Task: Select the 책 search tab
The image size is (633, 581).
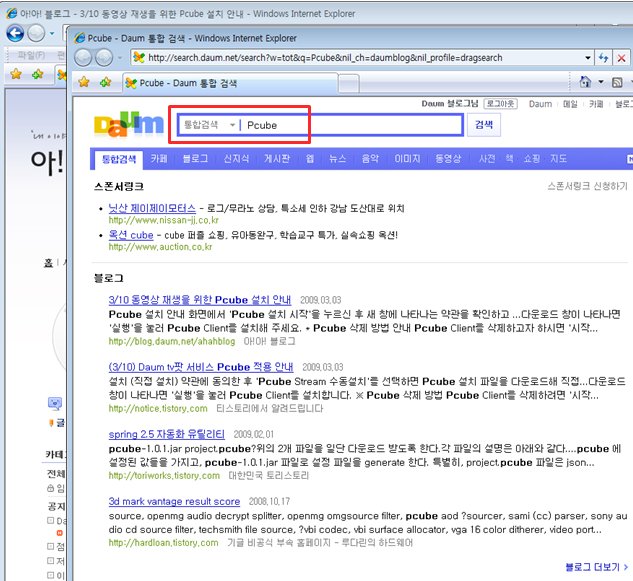Action: [x=509, y=159]
